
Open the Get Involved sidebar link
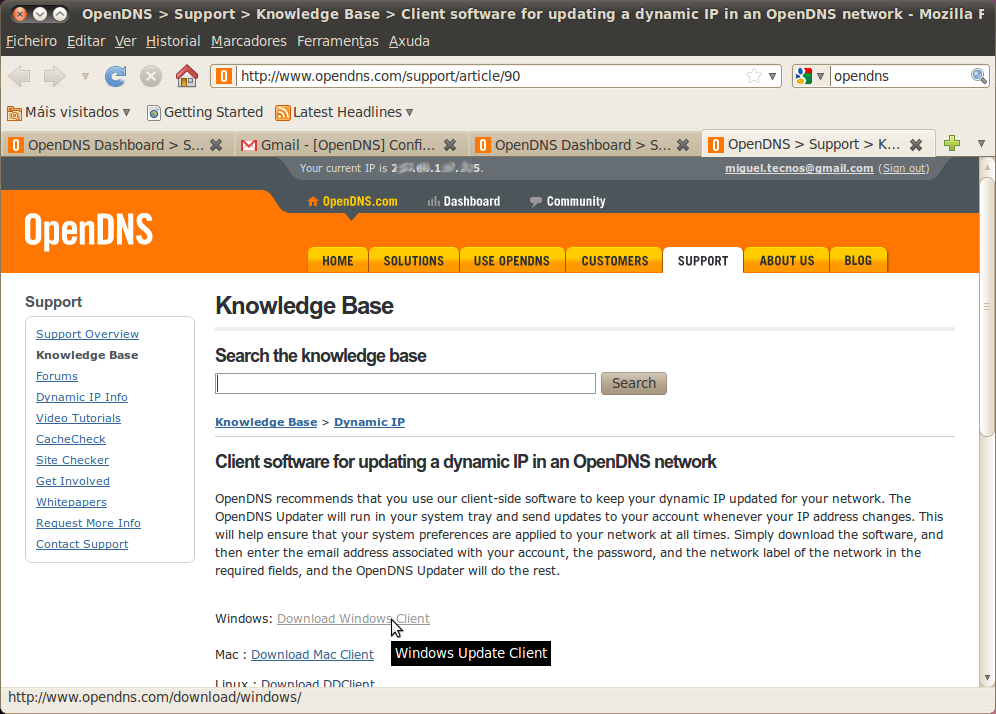tap(73, 481)
